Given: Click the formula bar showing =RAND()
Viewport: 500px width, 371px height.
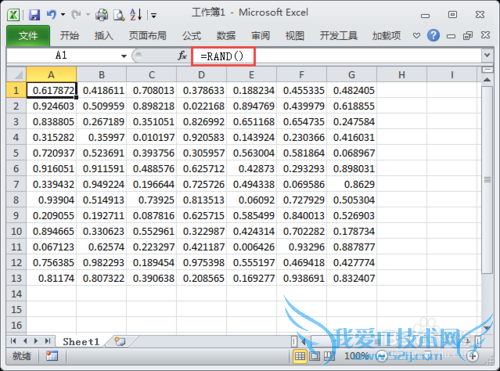Looking at the screenshot, I should (336, 56).
